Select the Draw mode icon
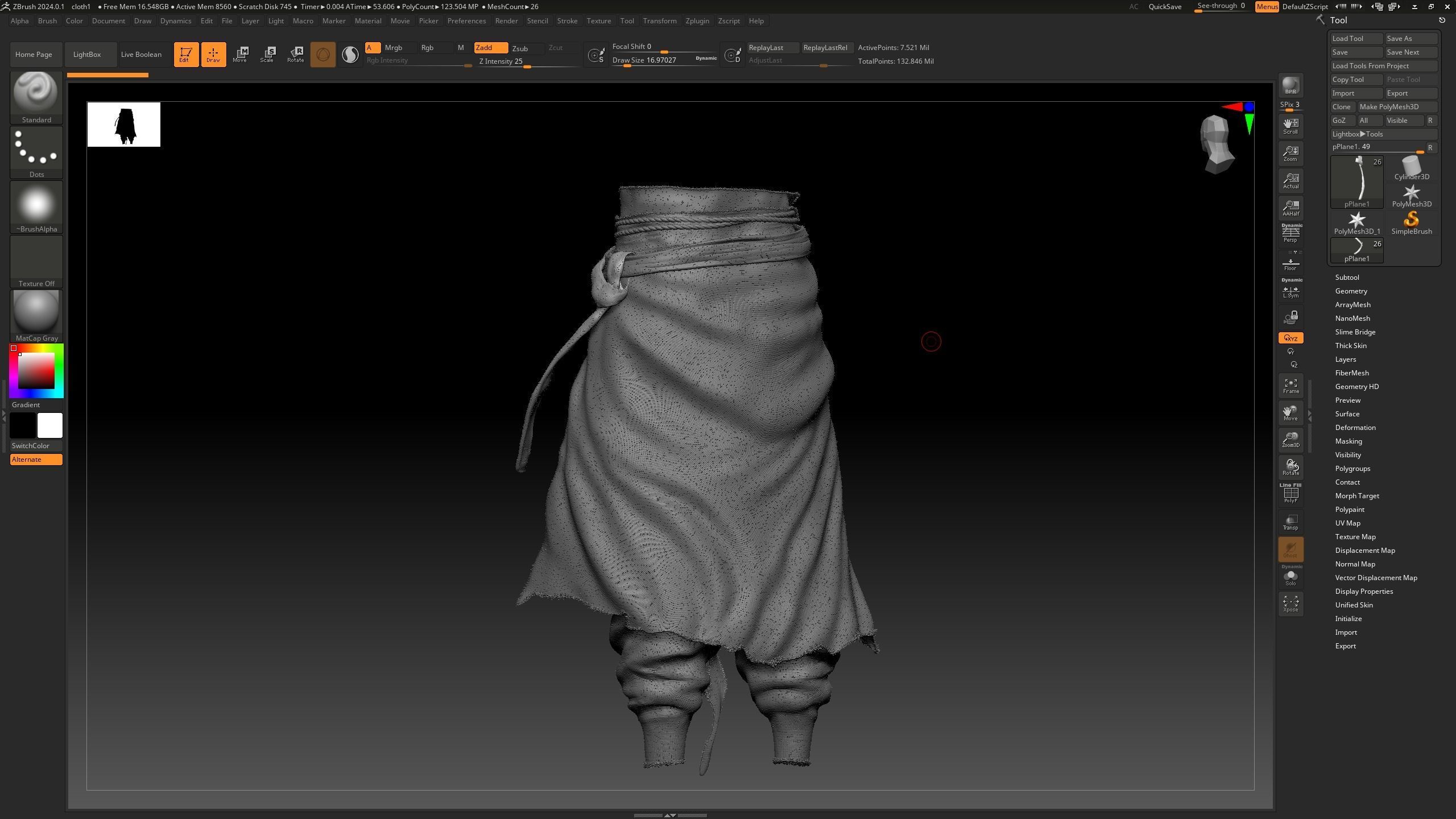 tap(213, 55)
